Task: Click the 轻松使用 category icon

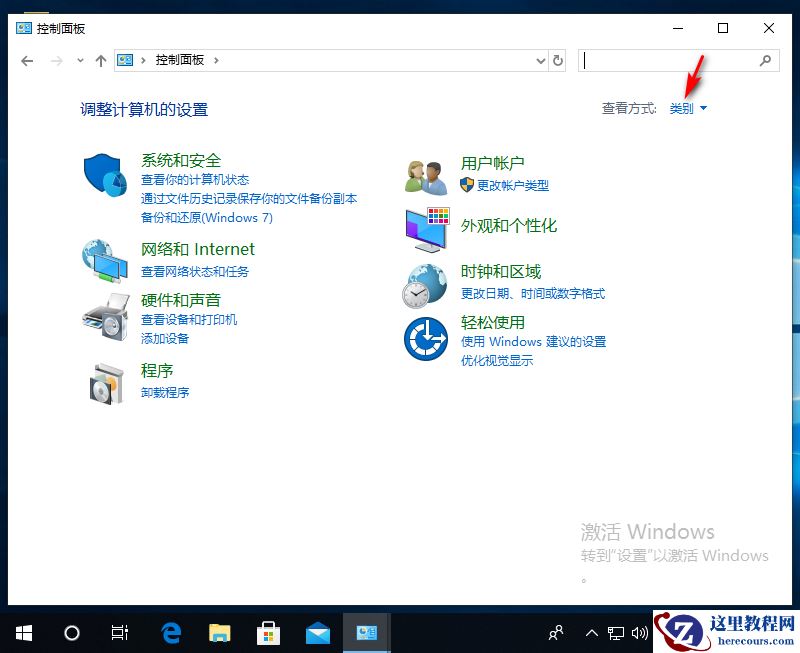Action: pyautogui.click(x=425, y=340)
